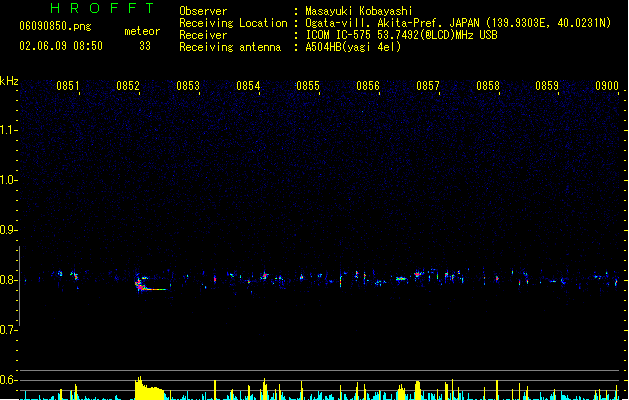629x400 pixels.
Task: Click the HROFFT title text
Action: click(x=103, y=8)
